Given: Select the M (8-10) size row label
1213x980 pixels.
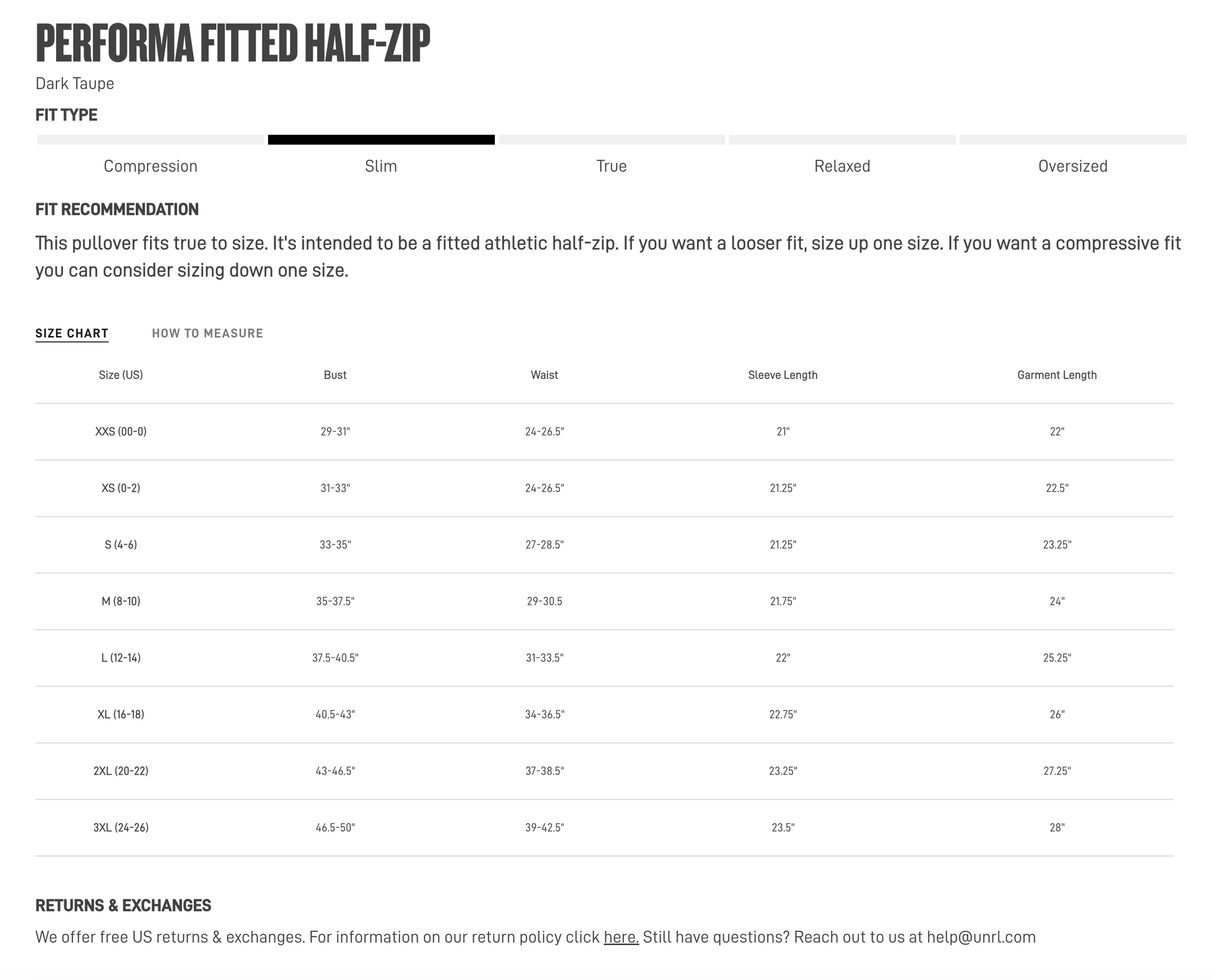Looking at the screenshot, I should point(121,601).
